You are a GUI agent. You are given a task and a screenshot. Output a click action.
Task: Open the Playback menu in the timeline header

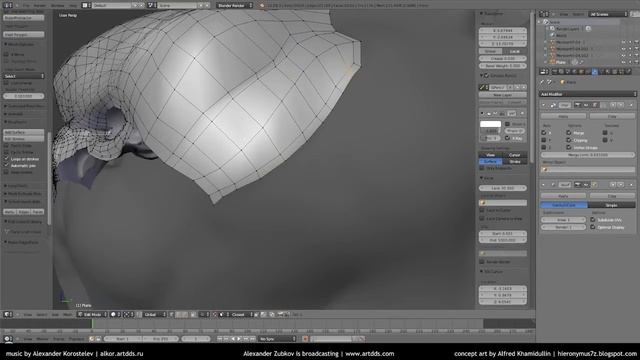tap(76, 339)
